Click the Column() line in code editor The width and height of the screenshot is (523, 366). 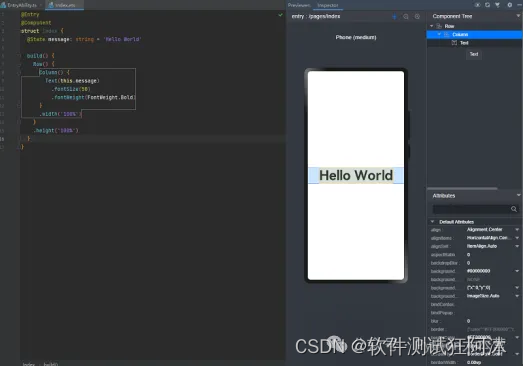[54, 72]
